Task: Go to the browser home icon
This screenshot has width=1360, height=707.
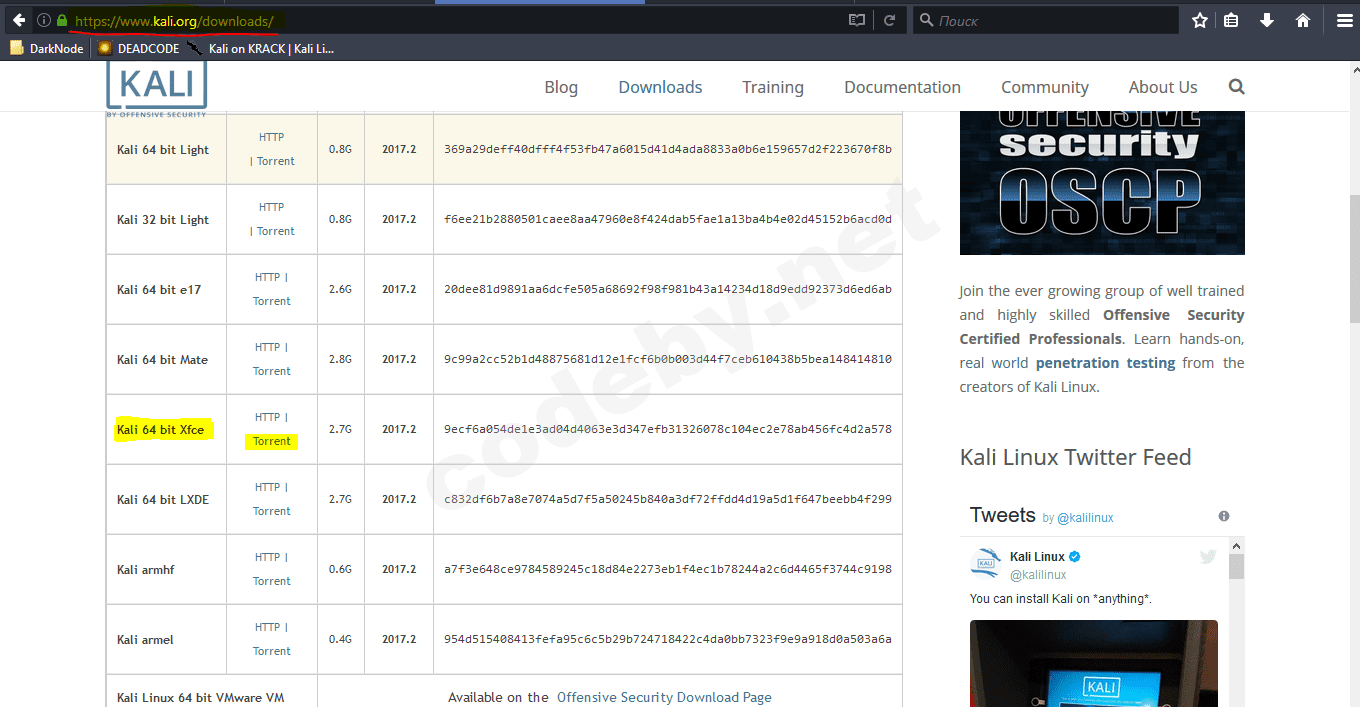Action: coord(1303,20)
